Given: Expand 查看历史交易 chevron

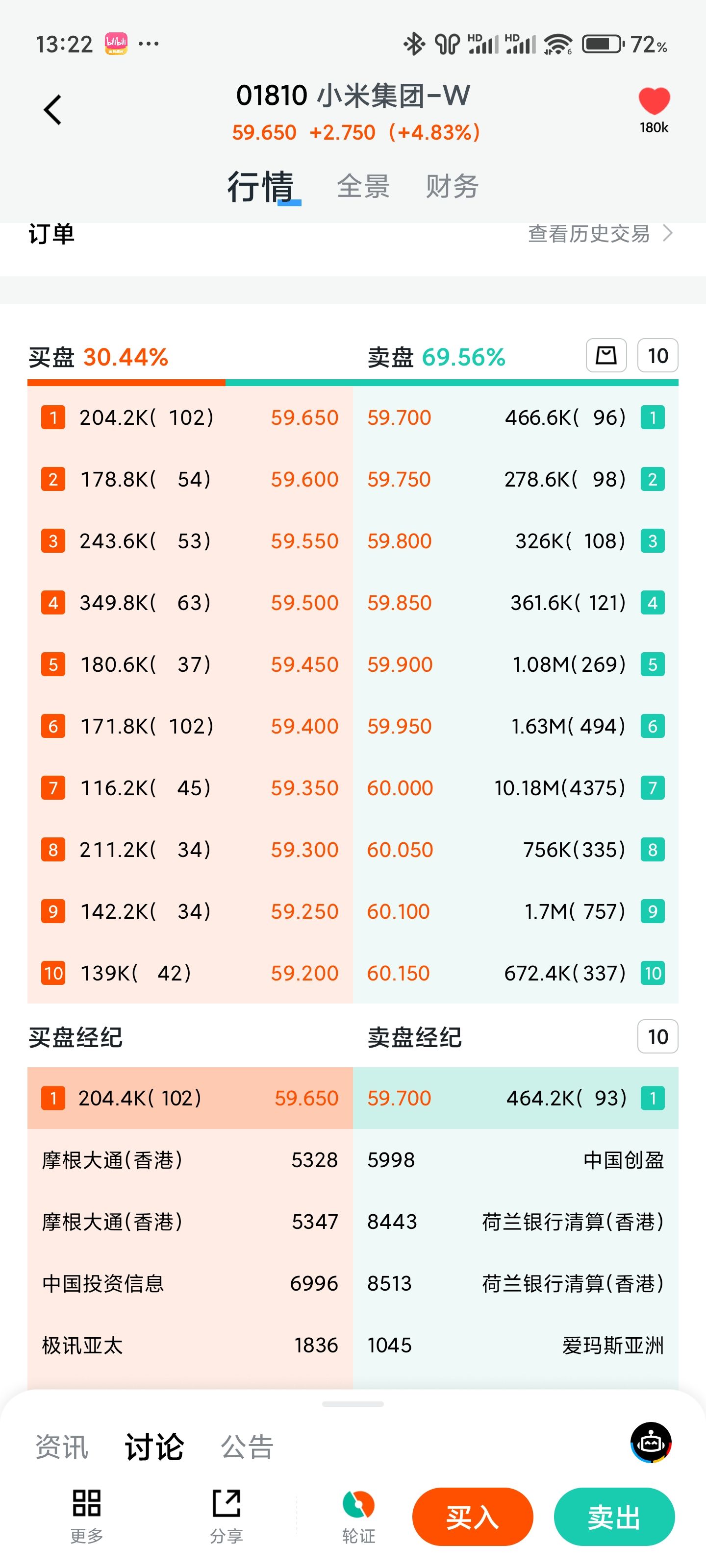Looking at the screenshot, I should click(x=668, y=233).
